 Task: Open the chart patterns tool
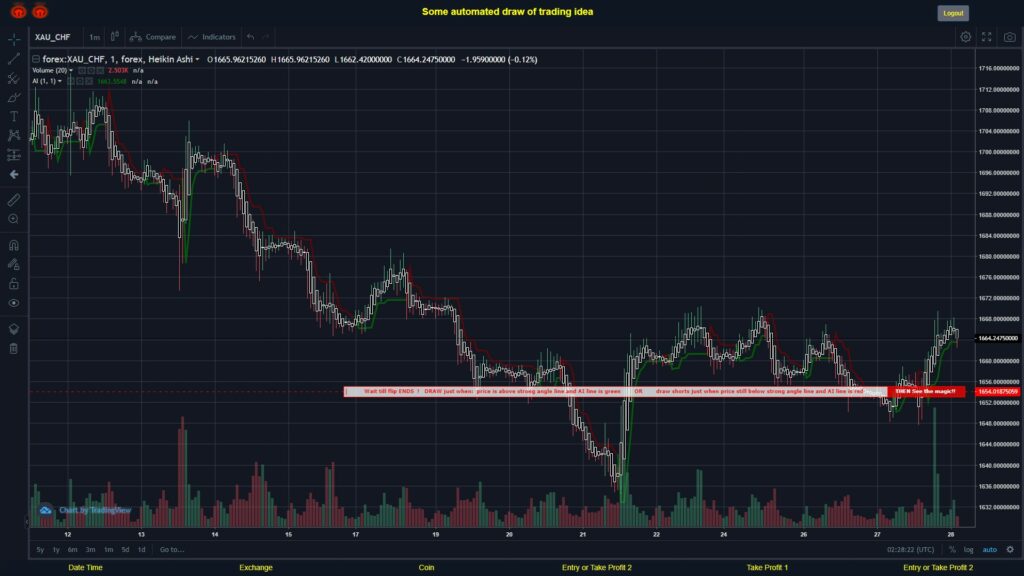pyautogui.click(x=14, y=135)
